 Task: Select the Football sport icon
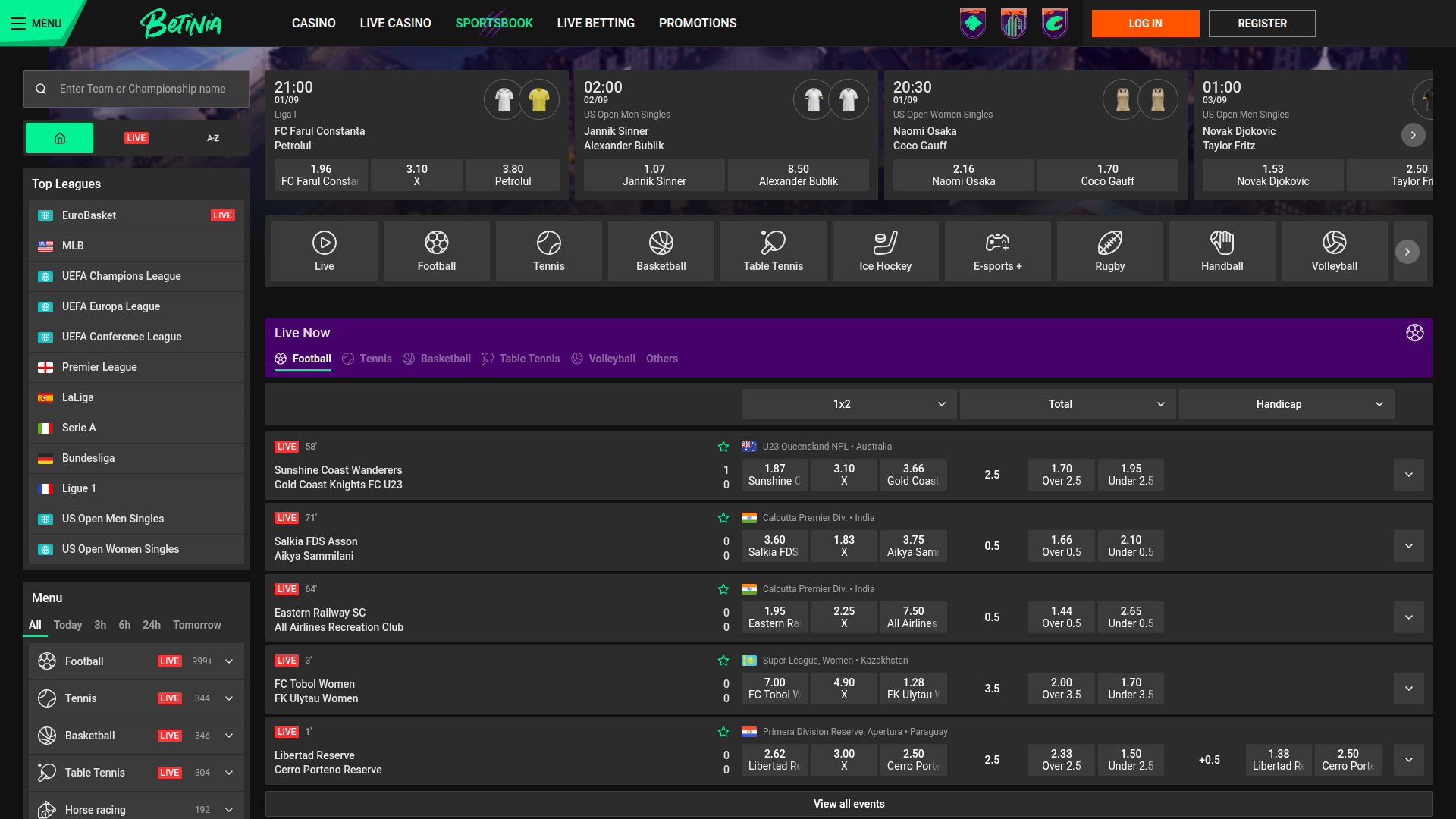436,251
